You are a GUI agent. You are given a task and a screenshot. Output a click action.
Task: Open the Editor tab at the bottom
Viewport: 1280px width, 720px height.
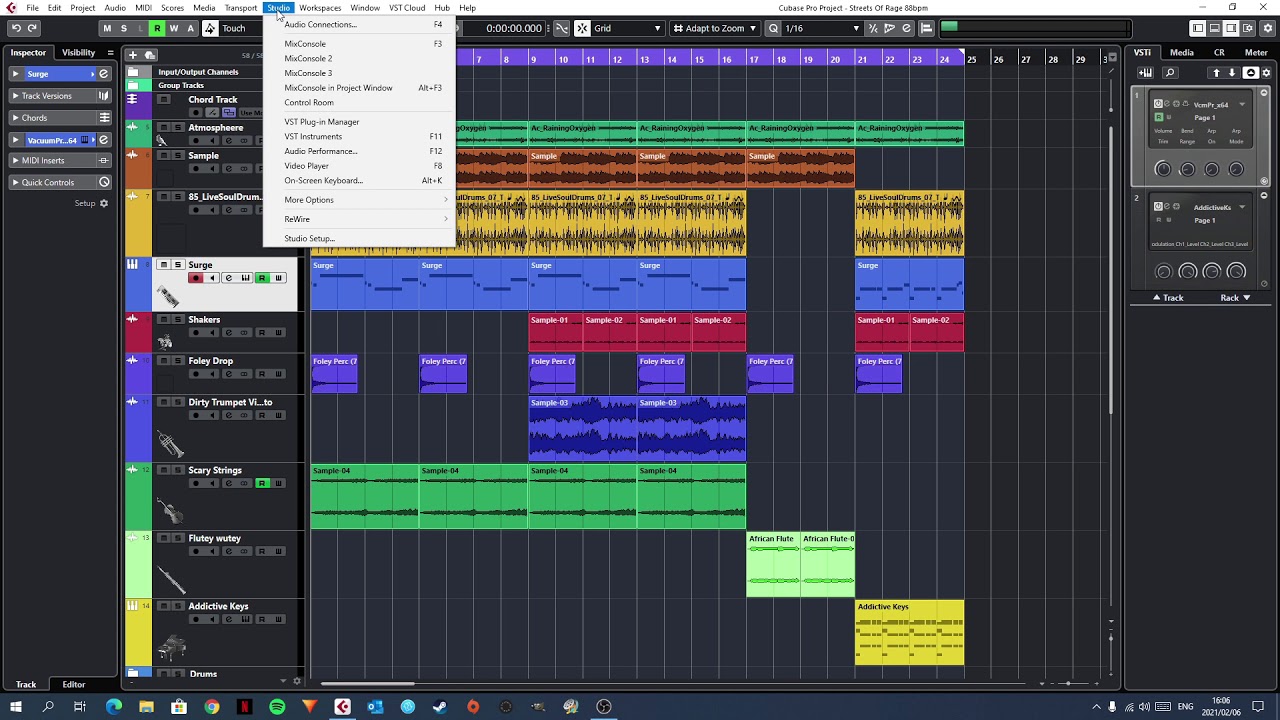[74, 685]
